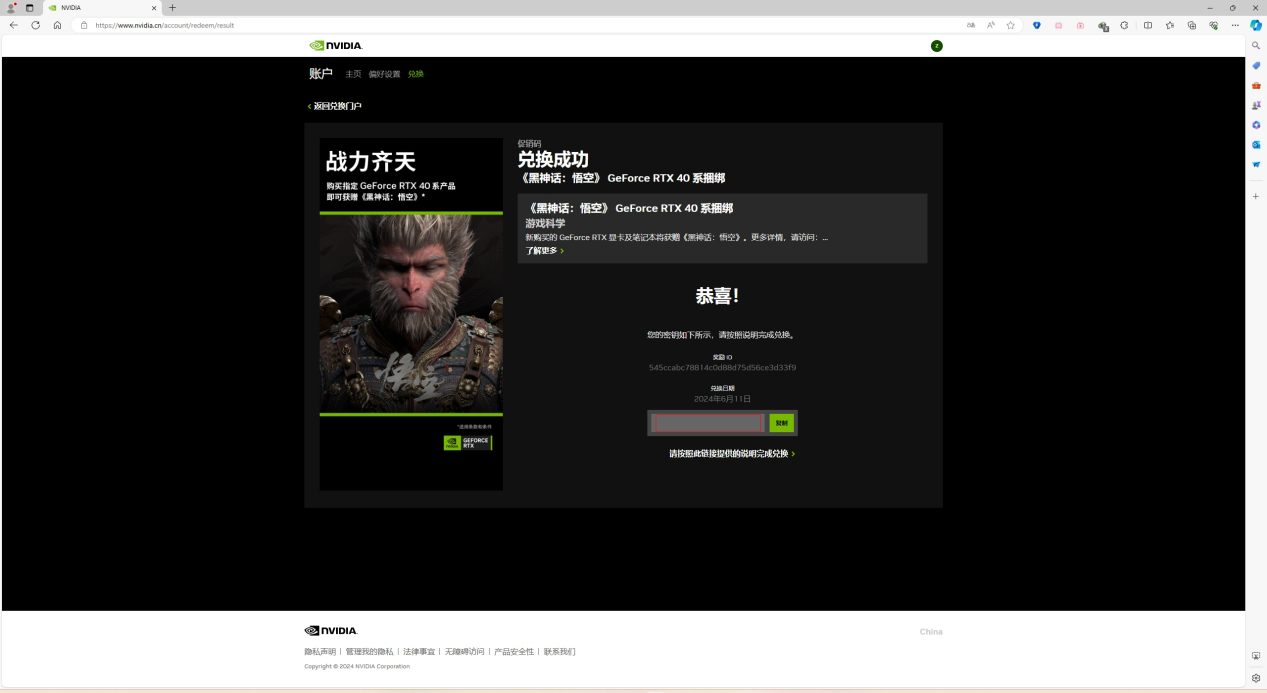Open 请按照此链接提供的说明完成兑换 link

[x=732, y=454]
